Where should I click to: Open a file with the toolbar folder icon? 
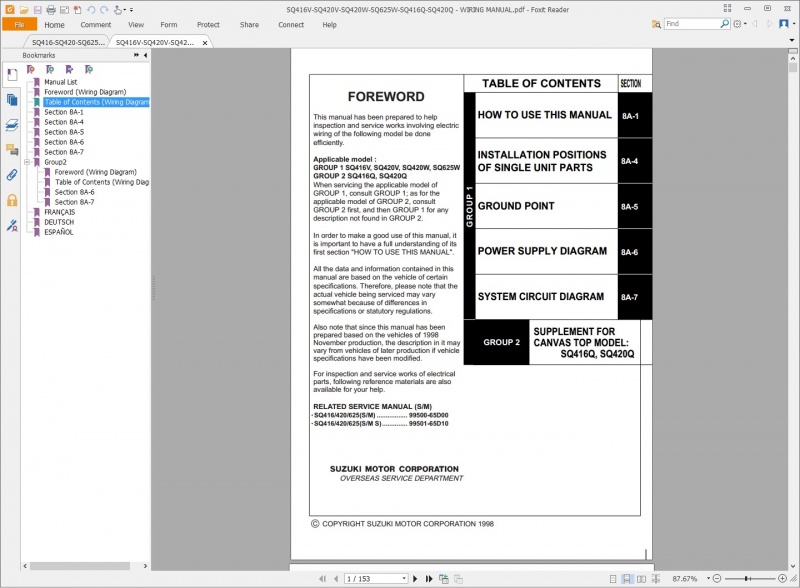[x=23, y=10]
